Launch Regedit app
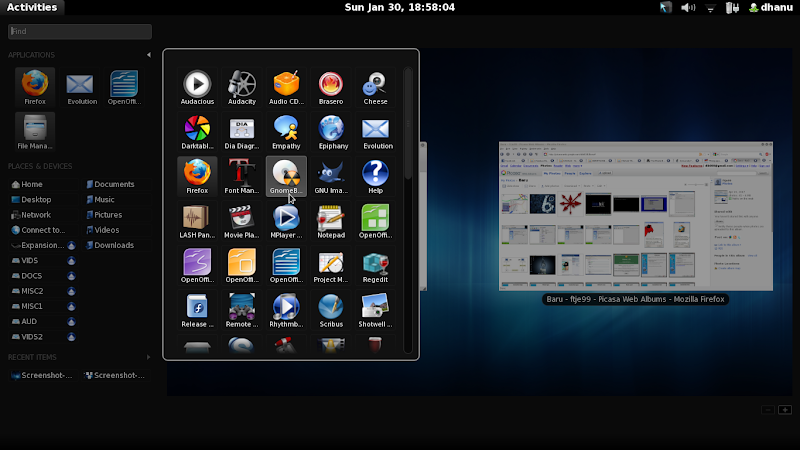 375,265
